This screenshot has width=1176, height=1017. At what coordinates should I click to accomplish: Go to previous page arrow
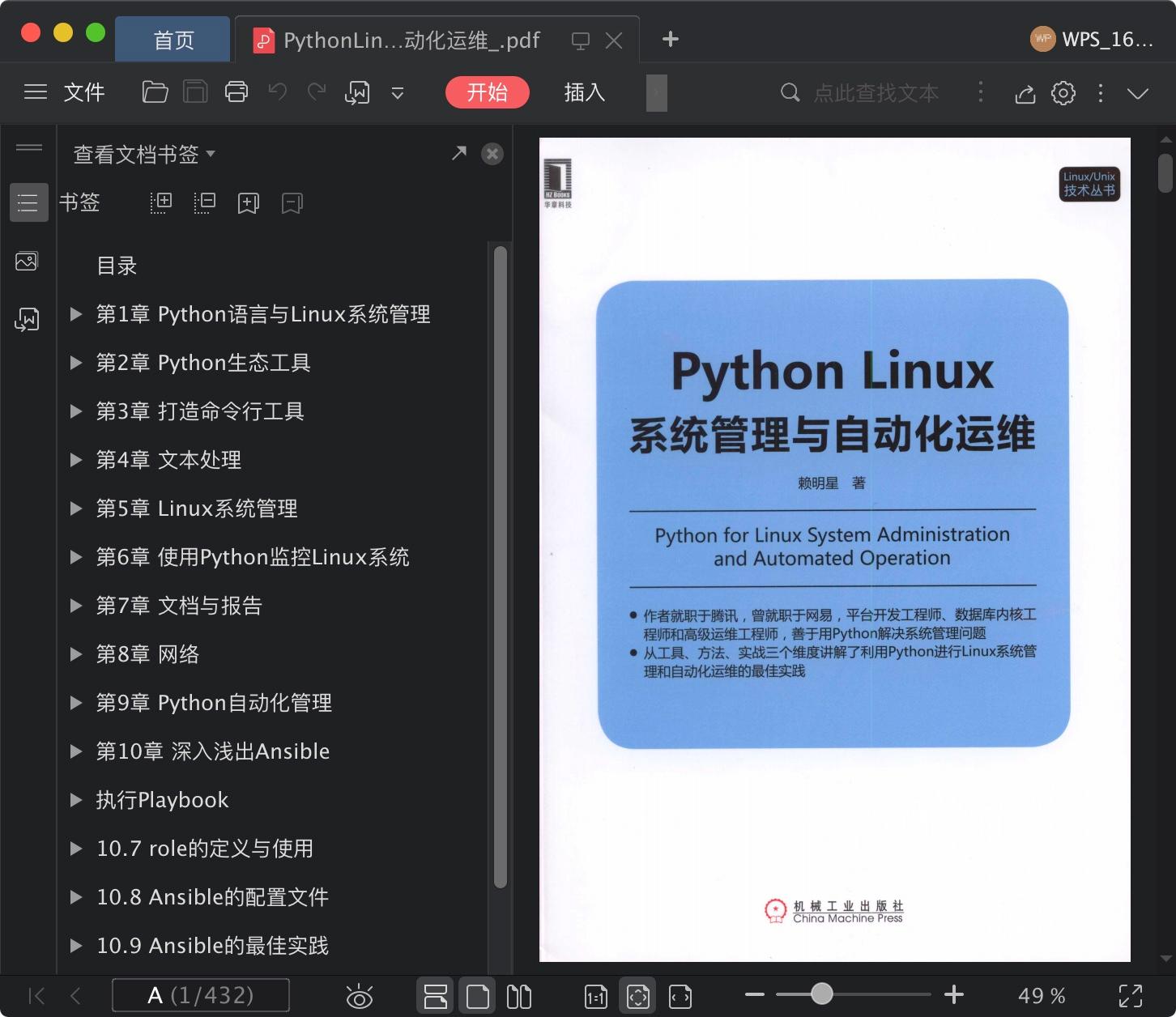click(75, 996)
